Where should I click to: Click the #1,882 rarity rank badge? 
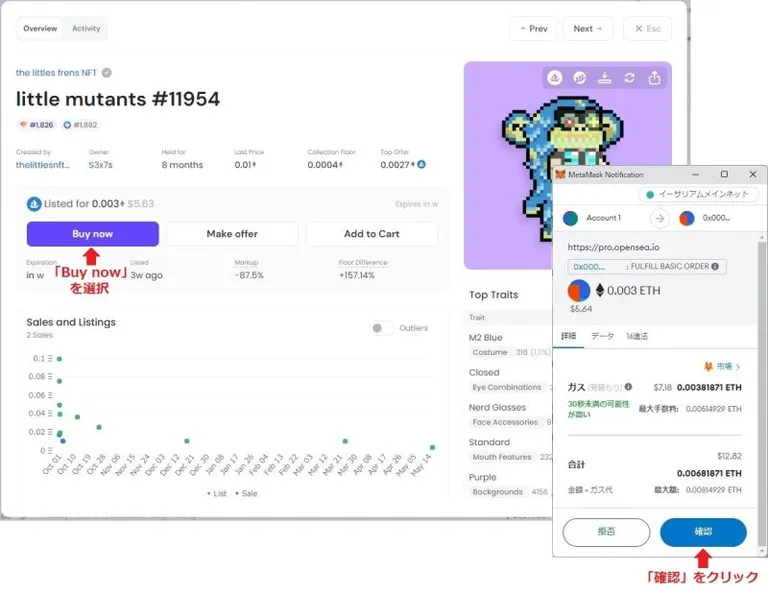(80, 125)
